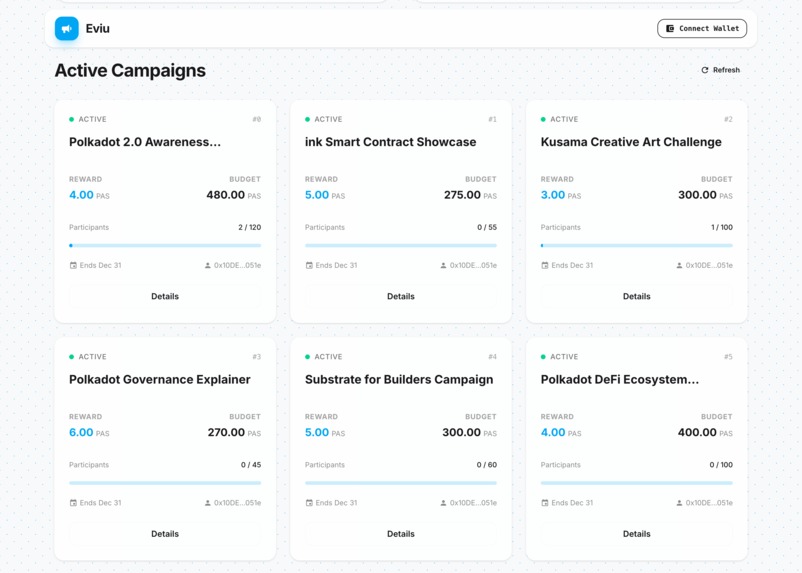This screenshot has height=573, width=802.
Task: Click participants progress bar on Polkadot Governance Explainer
Action: (x=165, y=483)
